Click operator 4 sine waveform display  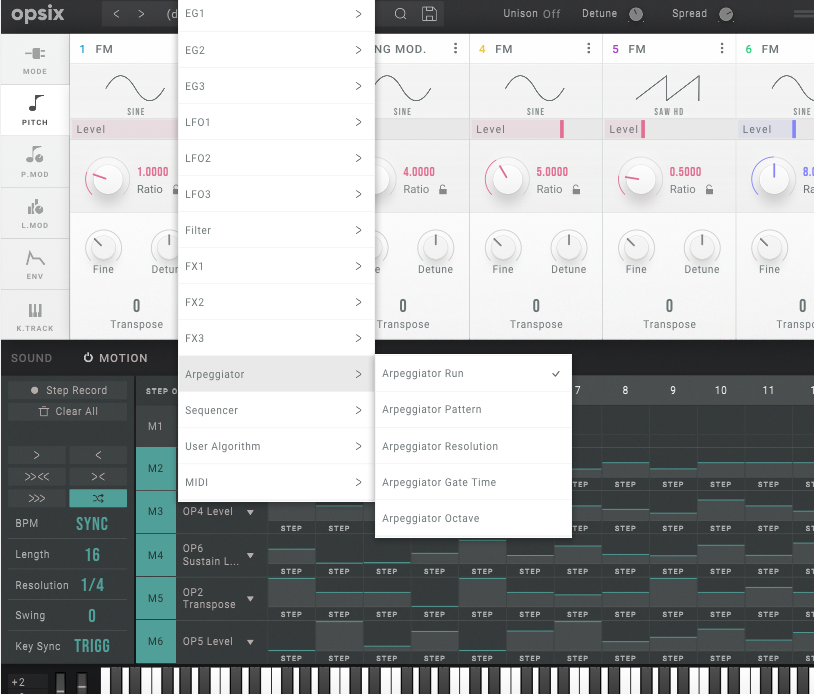pos(535,92)
